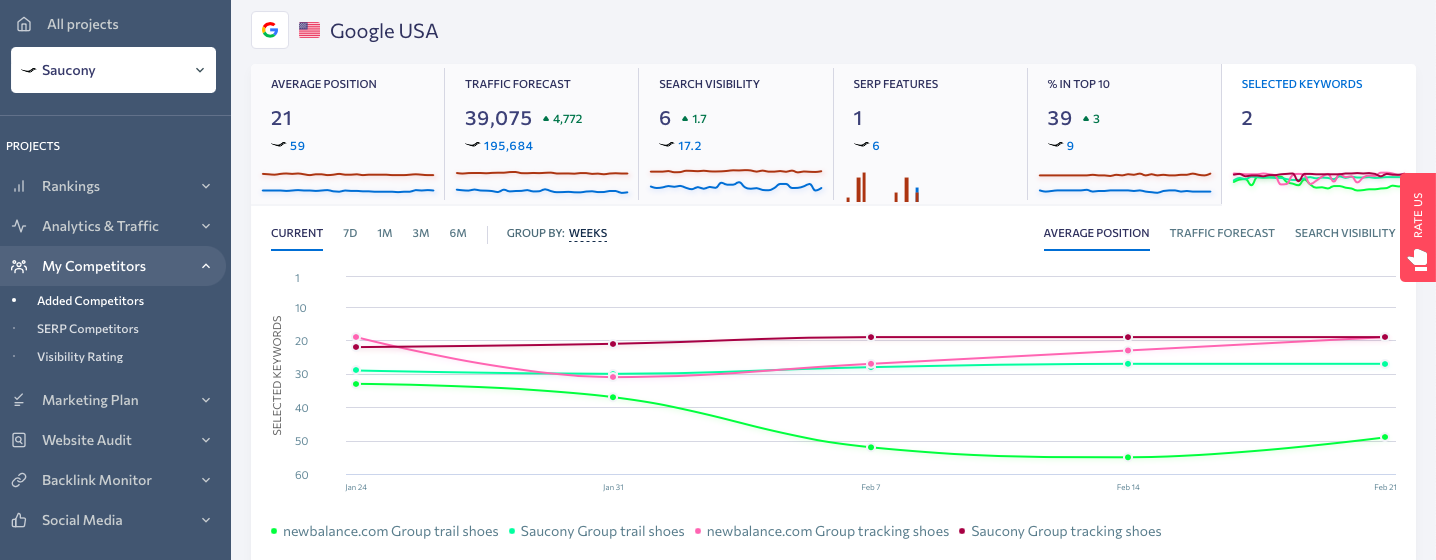Screen dimensions: 1436x560
Task: Click Saucony trail shoes point at Feb 14
Action: tap(1128, 364)
